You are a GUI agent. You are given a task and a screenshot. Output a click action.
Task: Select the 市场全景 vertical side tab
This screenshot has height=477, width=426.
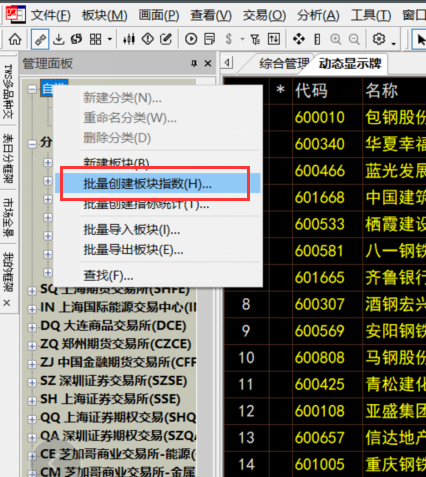point(8,217)
